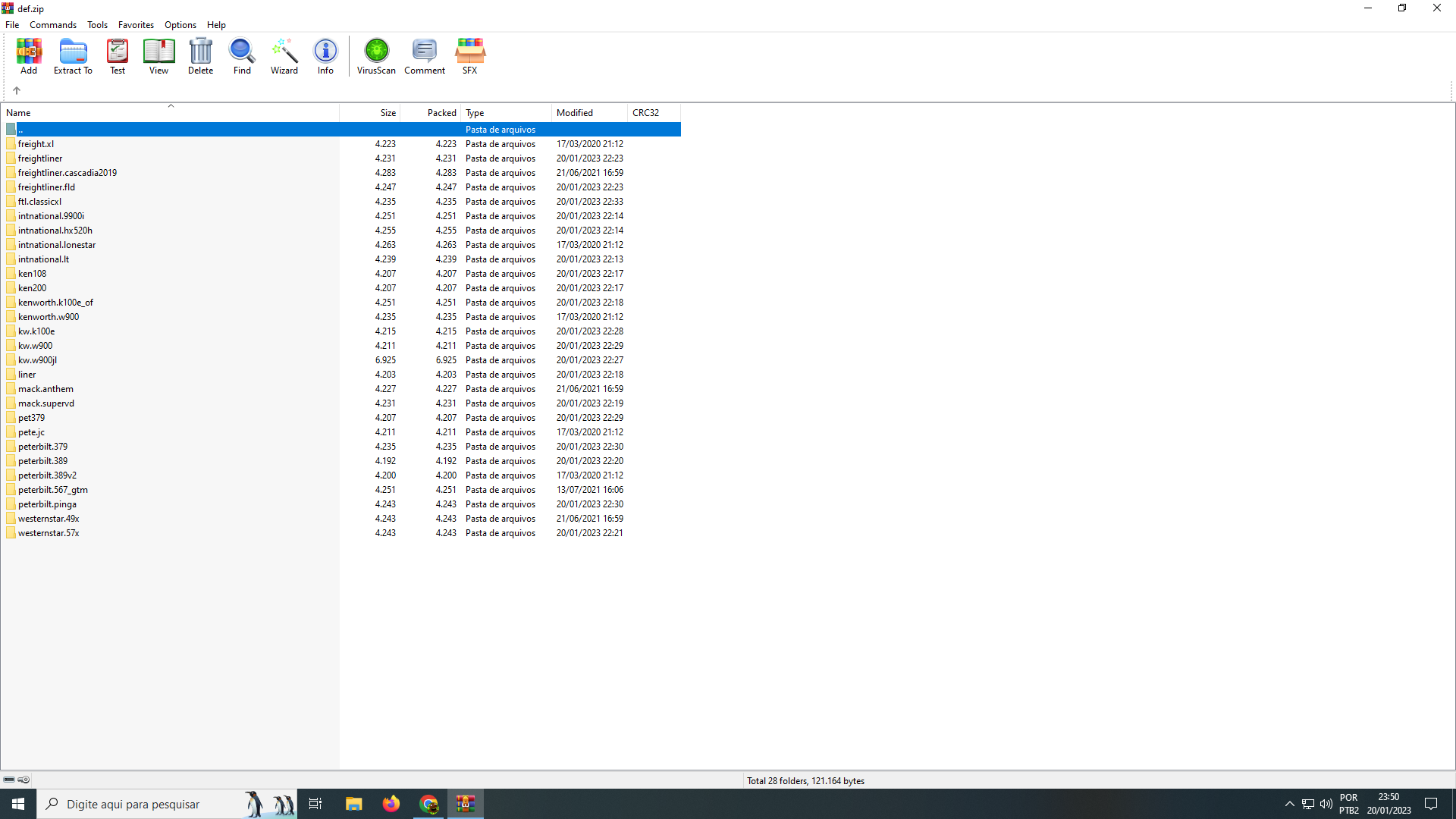Open the Commands menu
Screen dimensions: 1456x819
(x=53, y=25)
